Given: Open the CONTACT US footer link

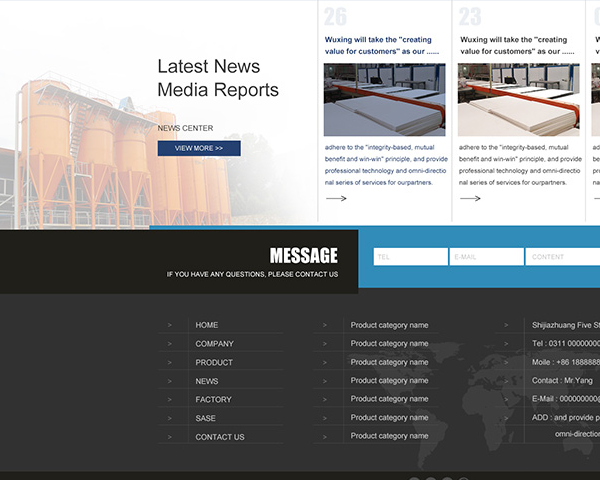Looking at the screenshot, I should click(220, 437).
